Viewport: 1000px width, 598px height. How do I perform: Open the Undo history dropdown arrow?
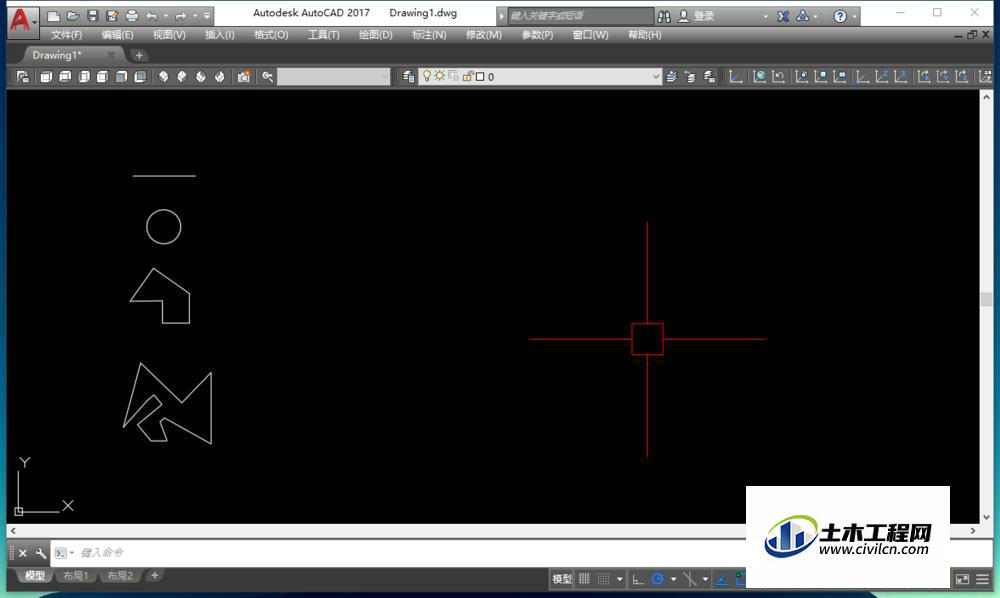click(165, 16)
